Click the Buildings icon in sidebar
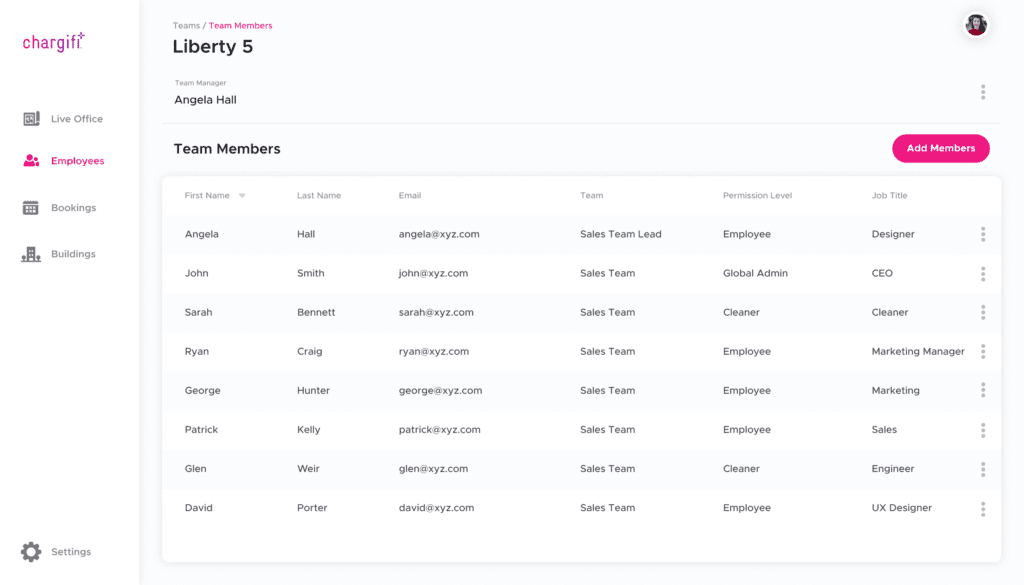Image resolution: width=1024 pixels, height=585 pixels. (31, 254)
